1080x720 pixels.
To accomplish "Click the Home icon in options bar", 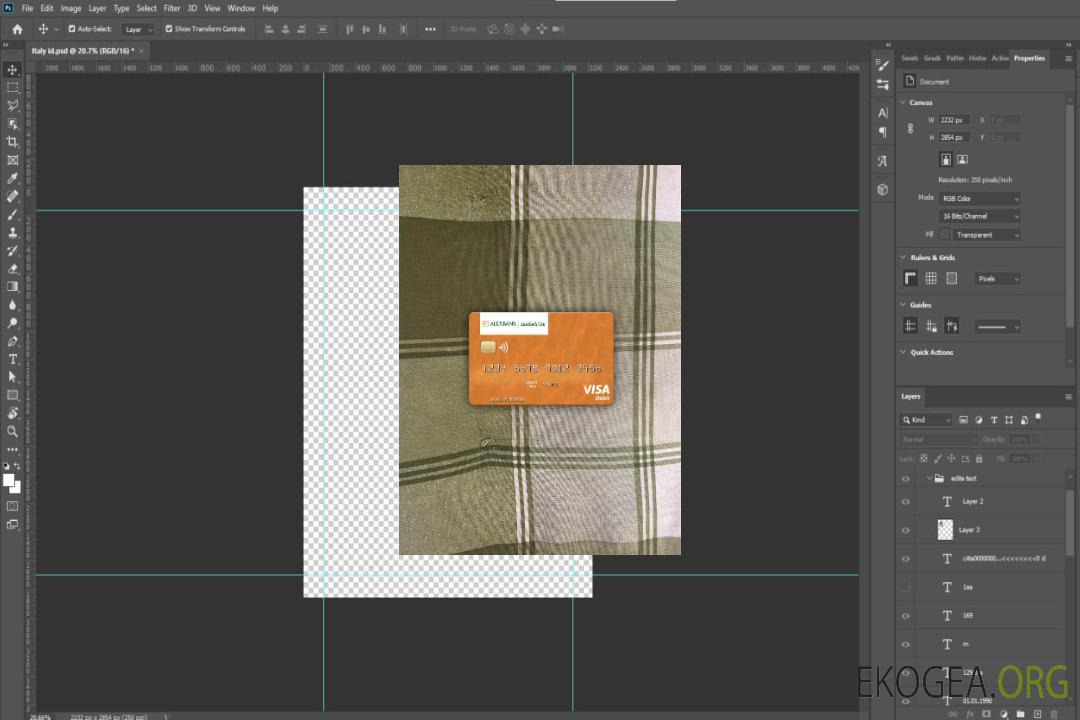I will (17, 29).
